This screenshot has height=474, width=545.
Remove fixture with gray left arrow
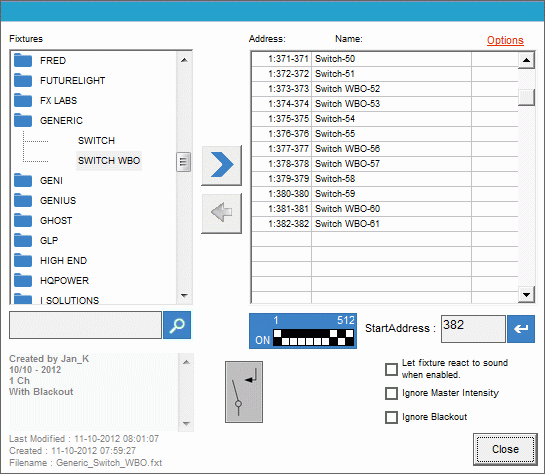point(221,213)
